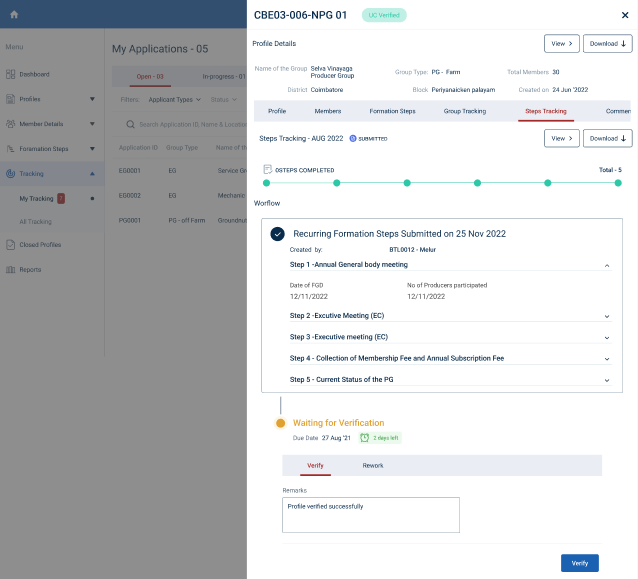
Task: Click the home icon in top bar
Action: [x=14, y=14]
